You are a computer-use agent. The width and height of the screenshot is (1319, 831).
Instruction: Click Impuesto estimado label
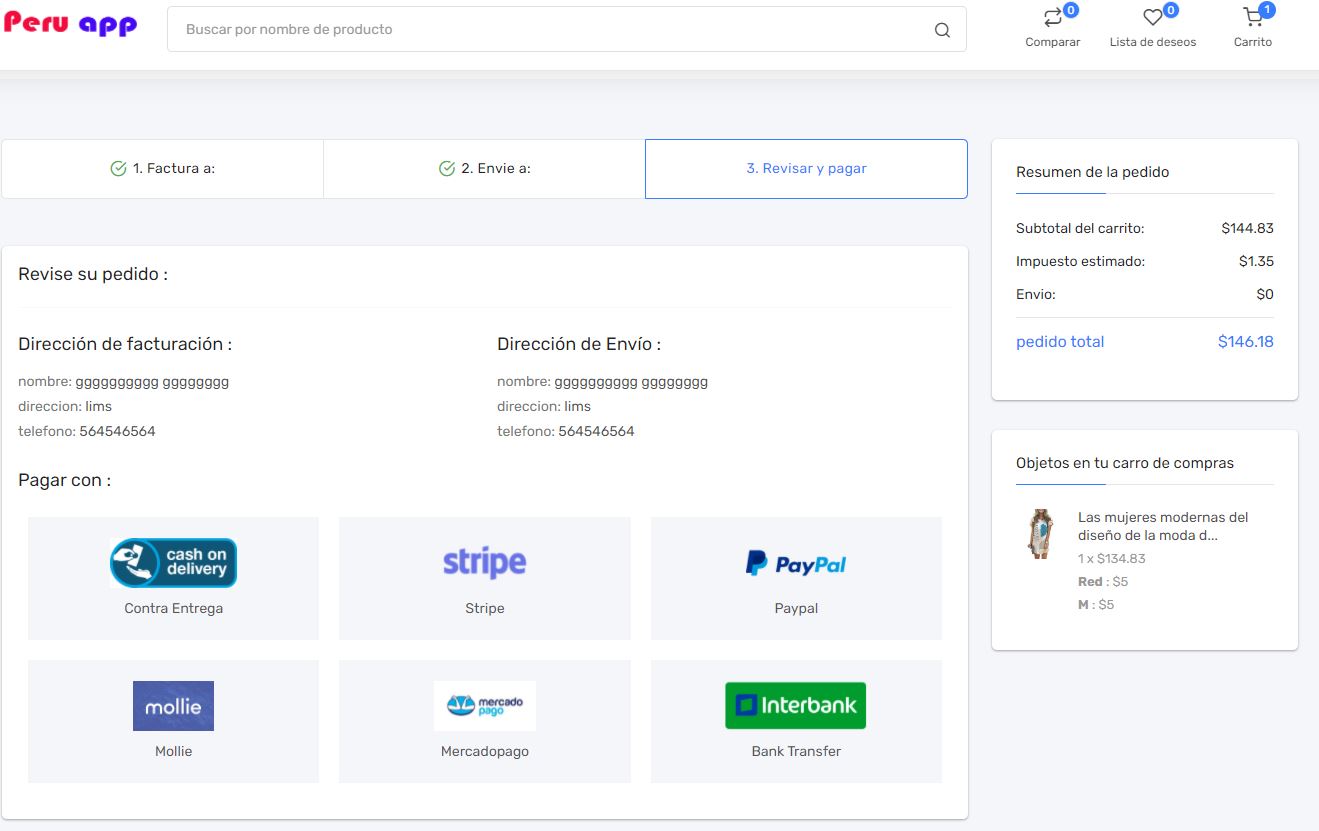1080,261
